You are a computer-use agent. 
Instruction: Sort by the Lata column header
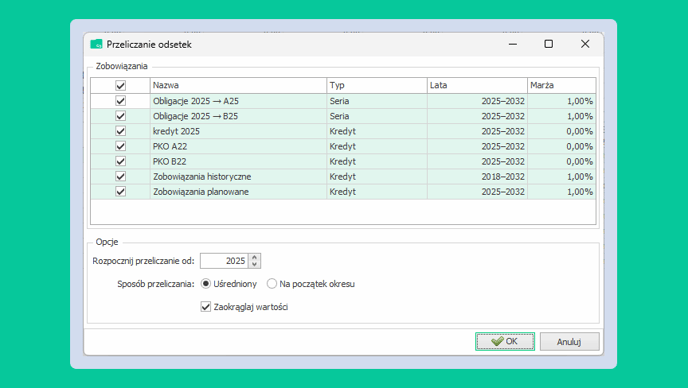(x=477, y=86)
